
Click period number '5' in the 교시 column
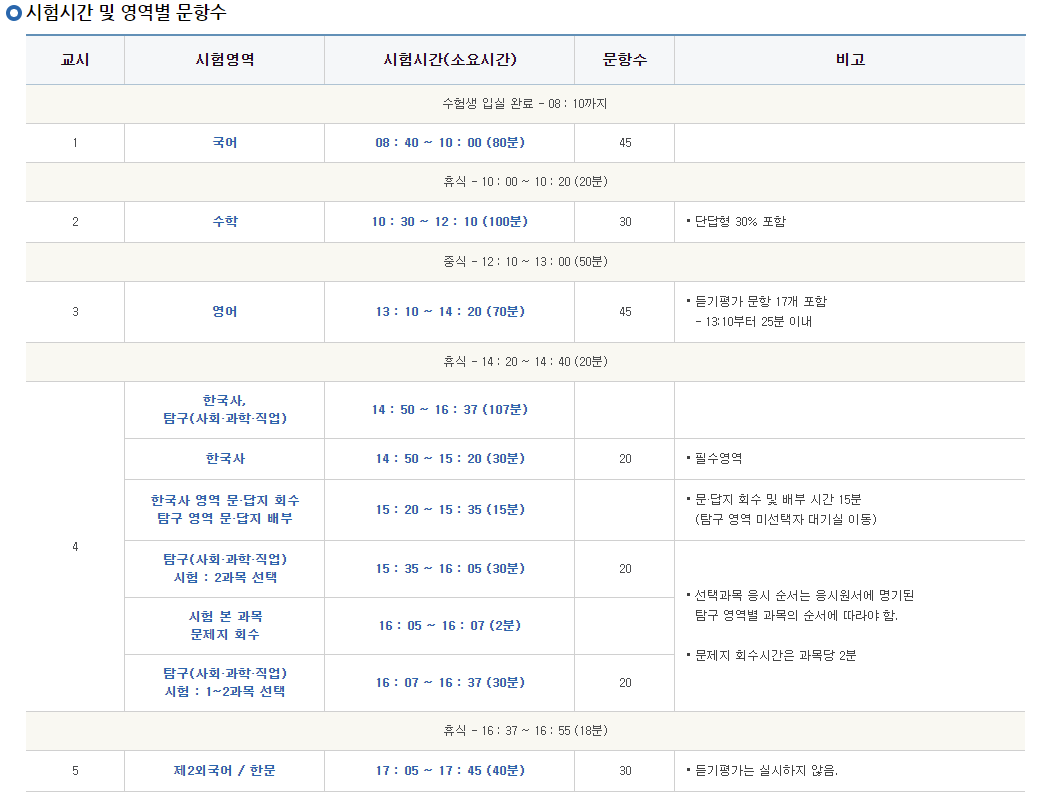(x=75, y=771)
